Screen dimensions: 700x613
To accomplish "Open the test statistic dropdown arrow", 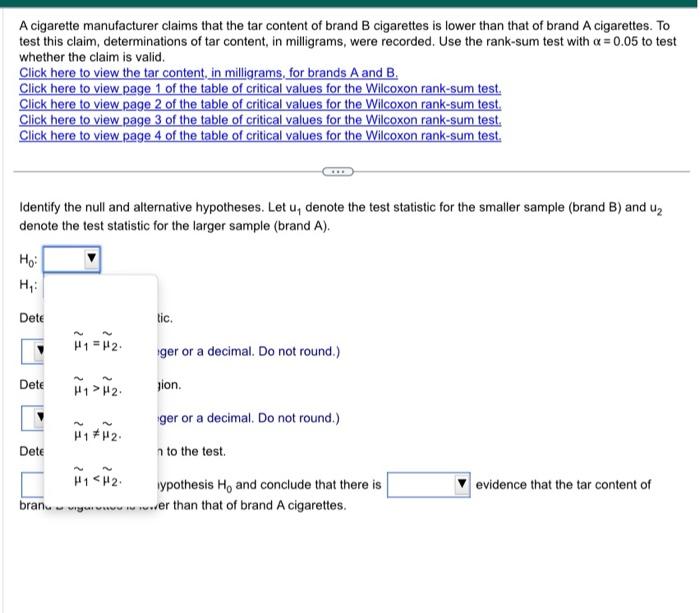I will 40,350.
